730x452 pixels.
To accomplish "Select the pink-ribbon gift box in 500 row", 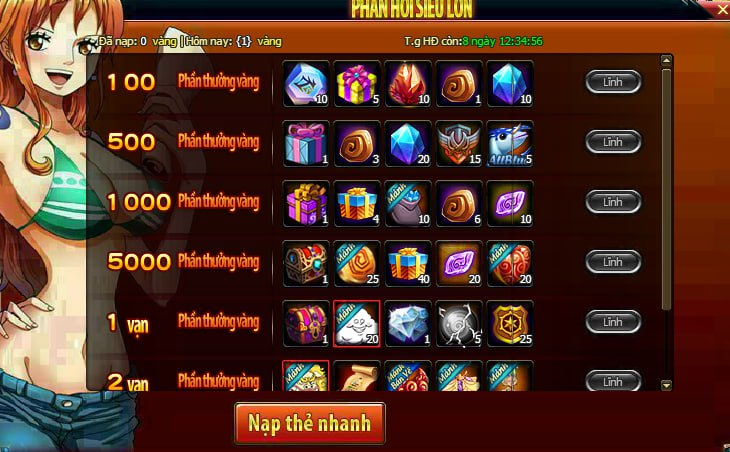I will click(x=306, y=144).
